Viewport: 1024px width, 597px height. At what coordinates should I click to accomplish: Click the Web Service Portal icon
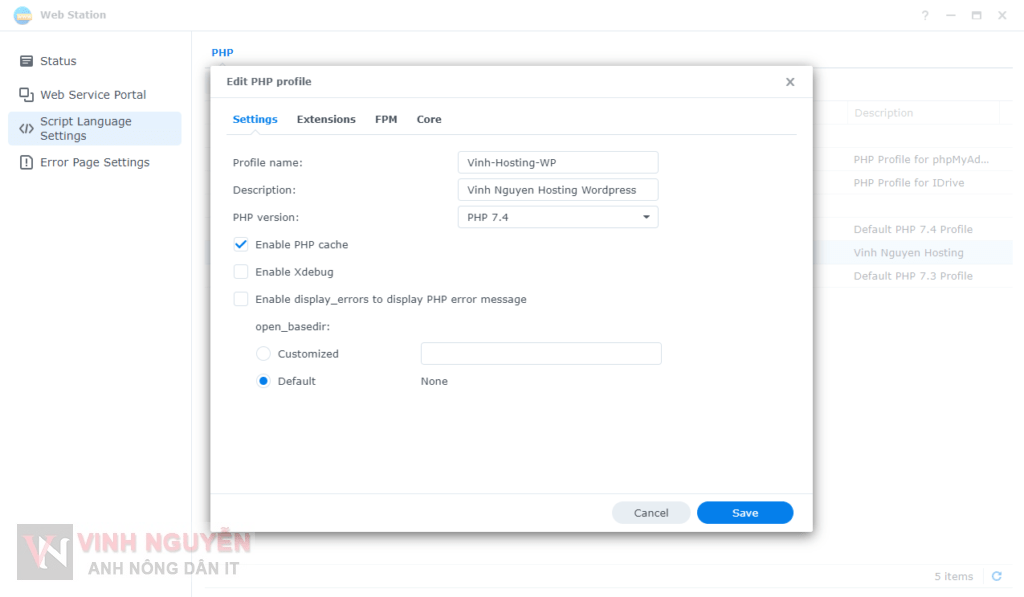27,95
